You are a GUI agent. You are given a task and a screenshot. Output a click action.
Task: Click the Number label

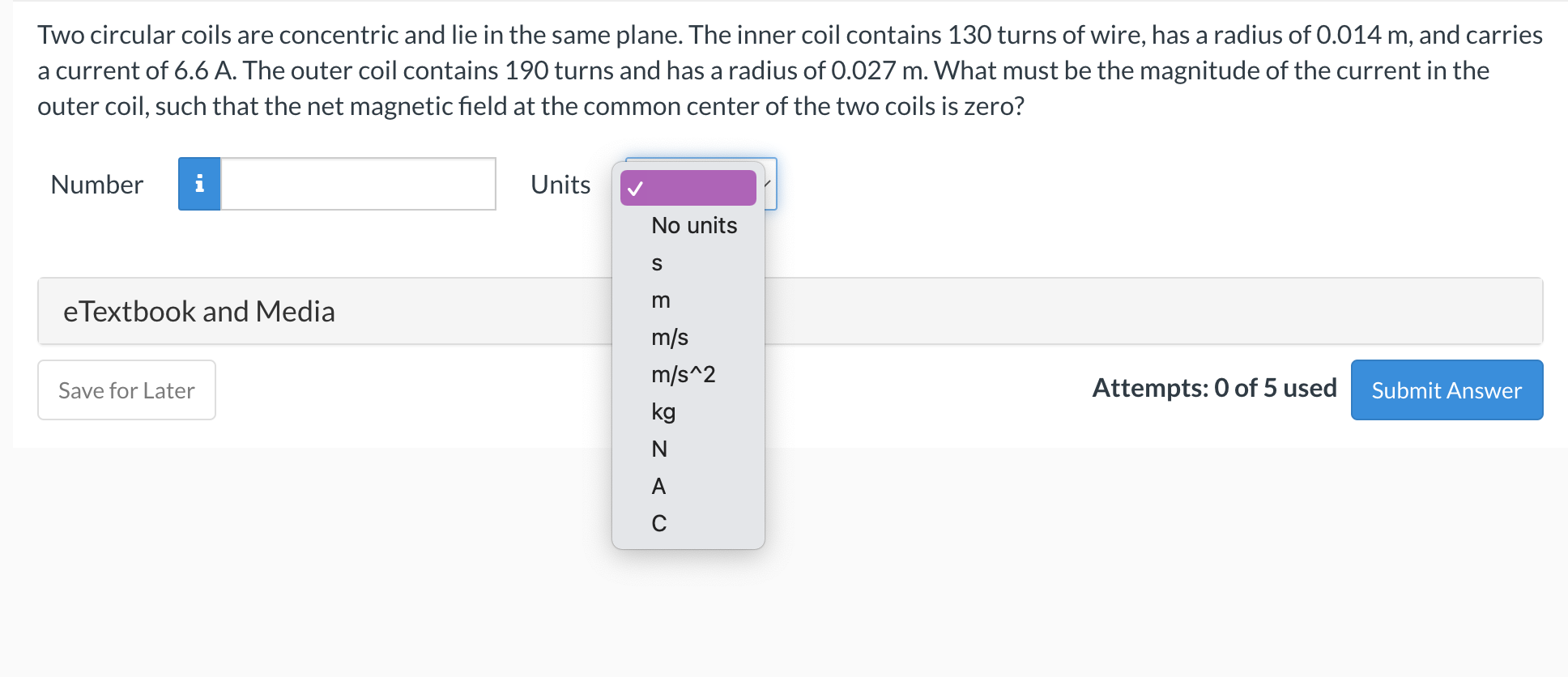(96, 185)
